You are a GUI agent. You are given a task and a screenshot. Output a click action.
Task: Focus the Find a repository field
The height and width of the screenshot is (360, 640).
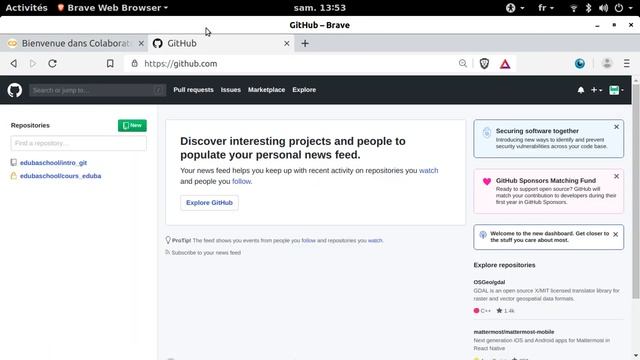pyautogui.click(x=78, y=143)
